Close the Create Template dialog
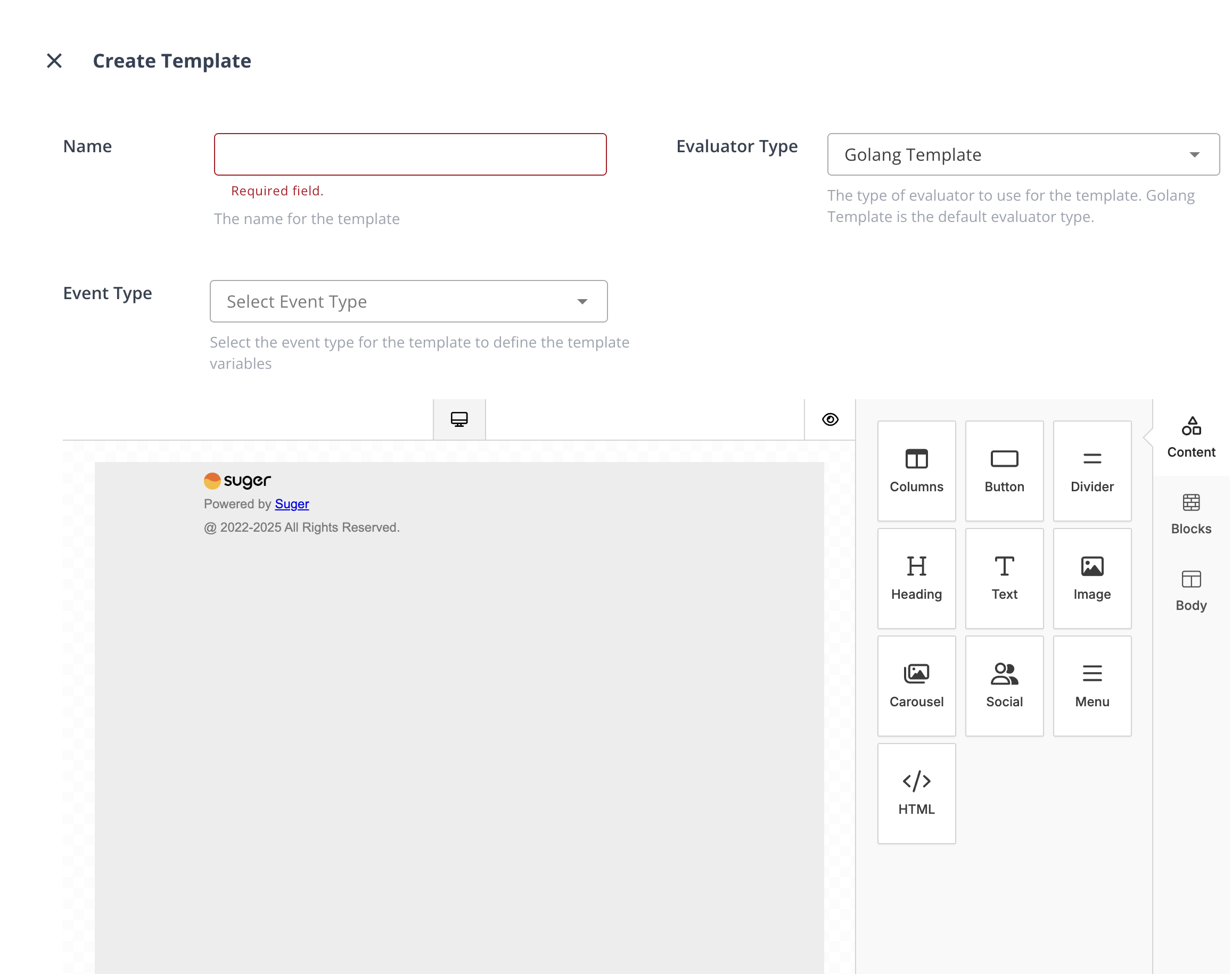This screenshot has width=1232, height=974. [x=54, y=61]
